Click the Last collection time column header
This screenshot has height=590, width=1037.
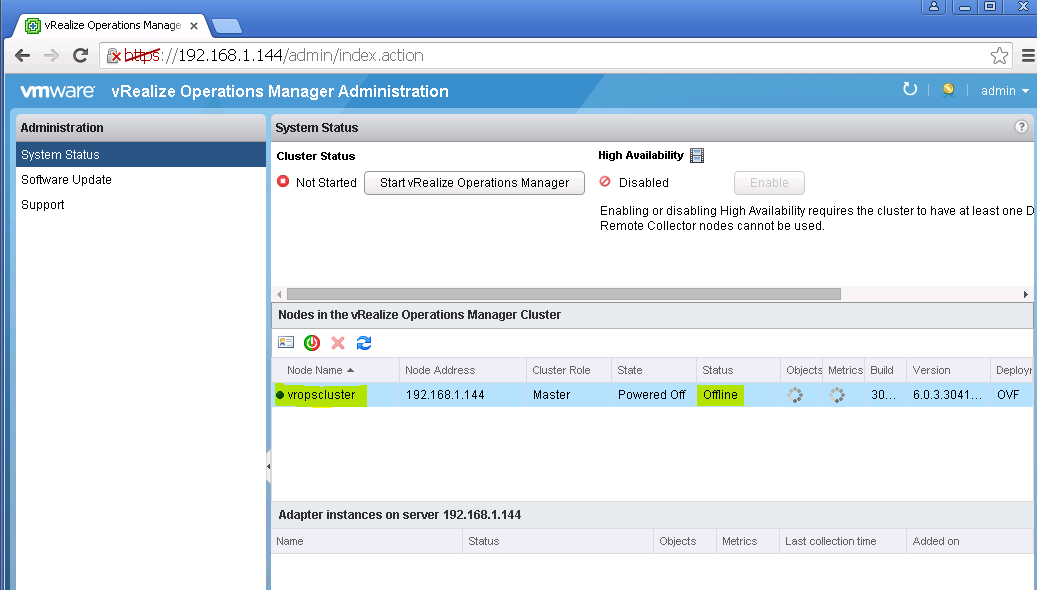pyautogui.click(x=843, y=541)
